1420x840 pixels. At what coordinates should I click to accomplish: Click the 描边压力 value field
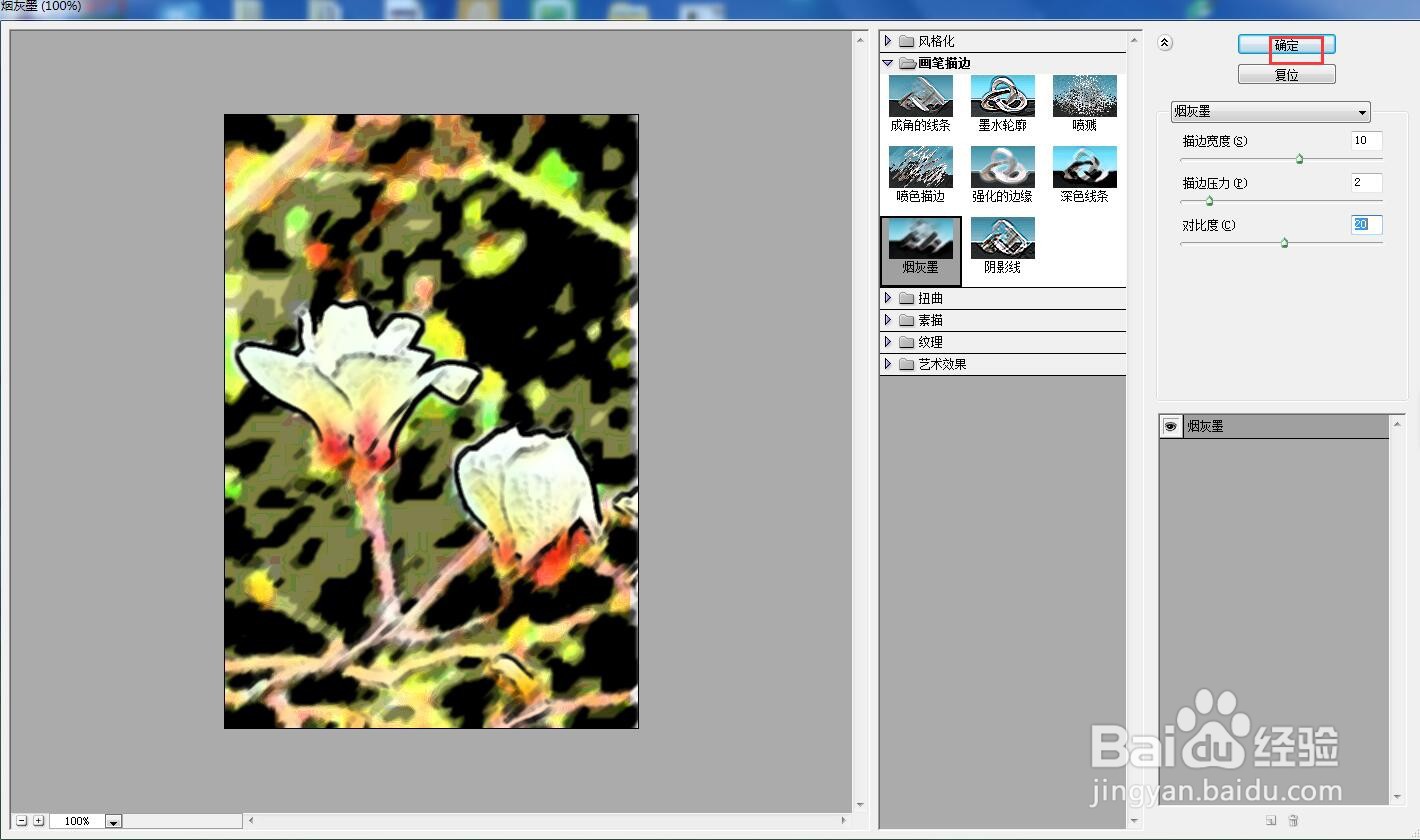click(1366, 183)
